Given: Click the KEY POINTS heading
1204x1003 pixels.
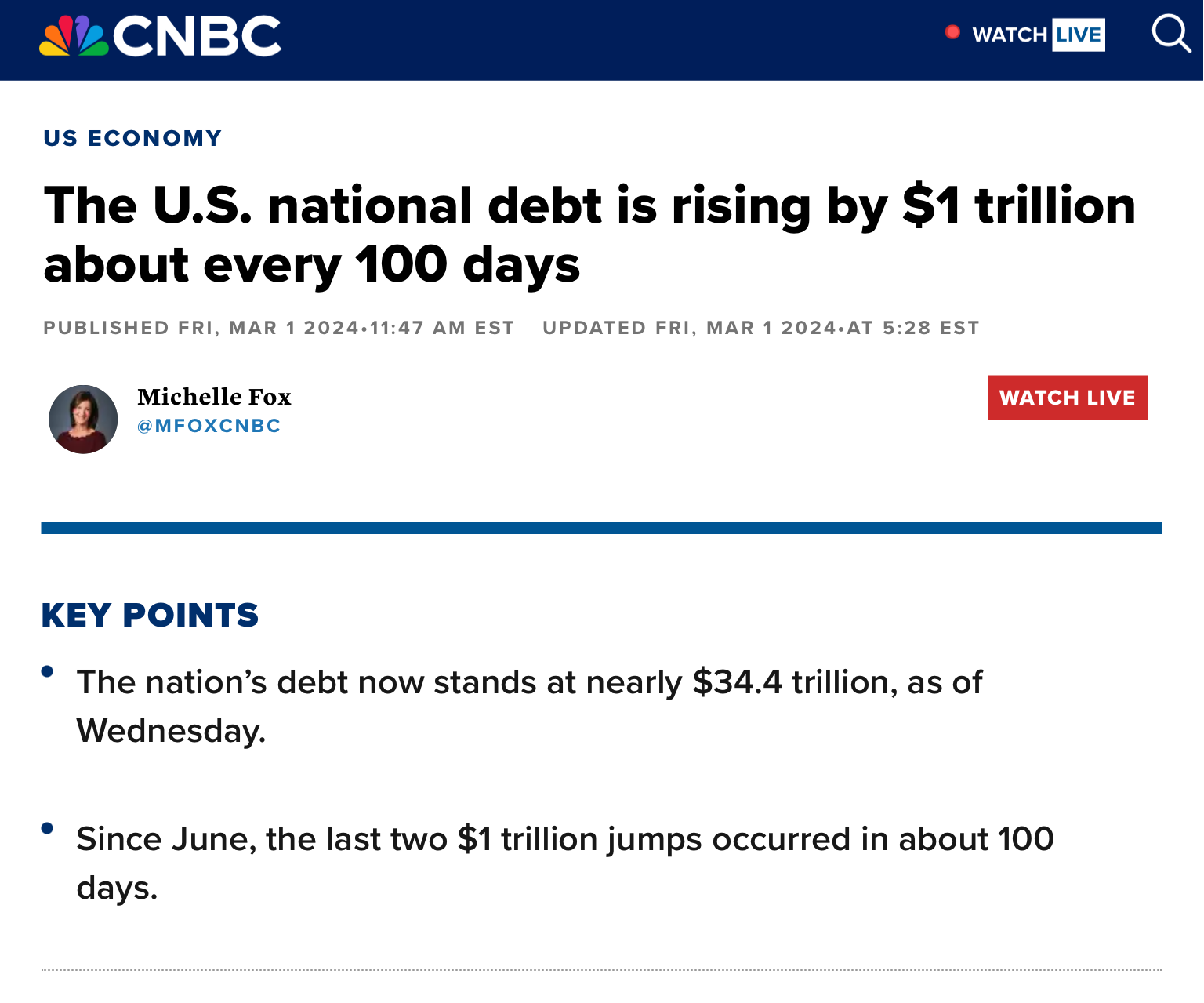Looking at the screenshot, I should coord(150,616).
